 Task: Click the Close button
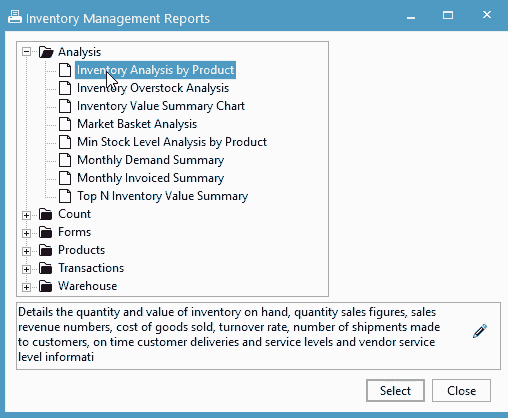point(461,390)
